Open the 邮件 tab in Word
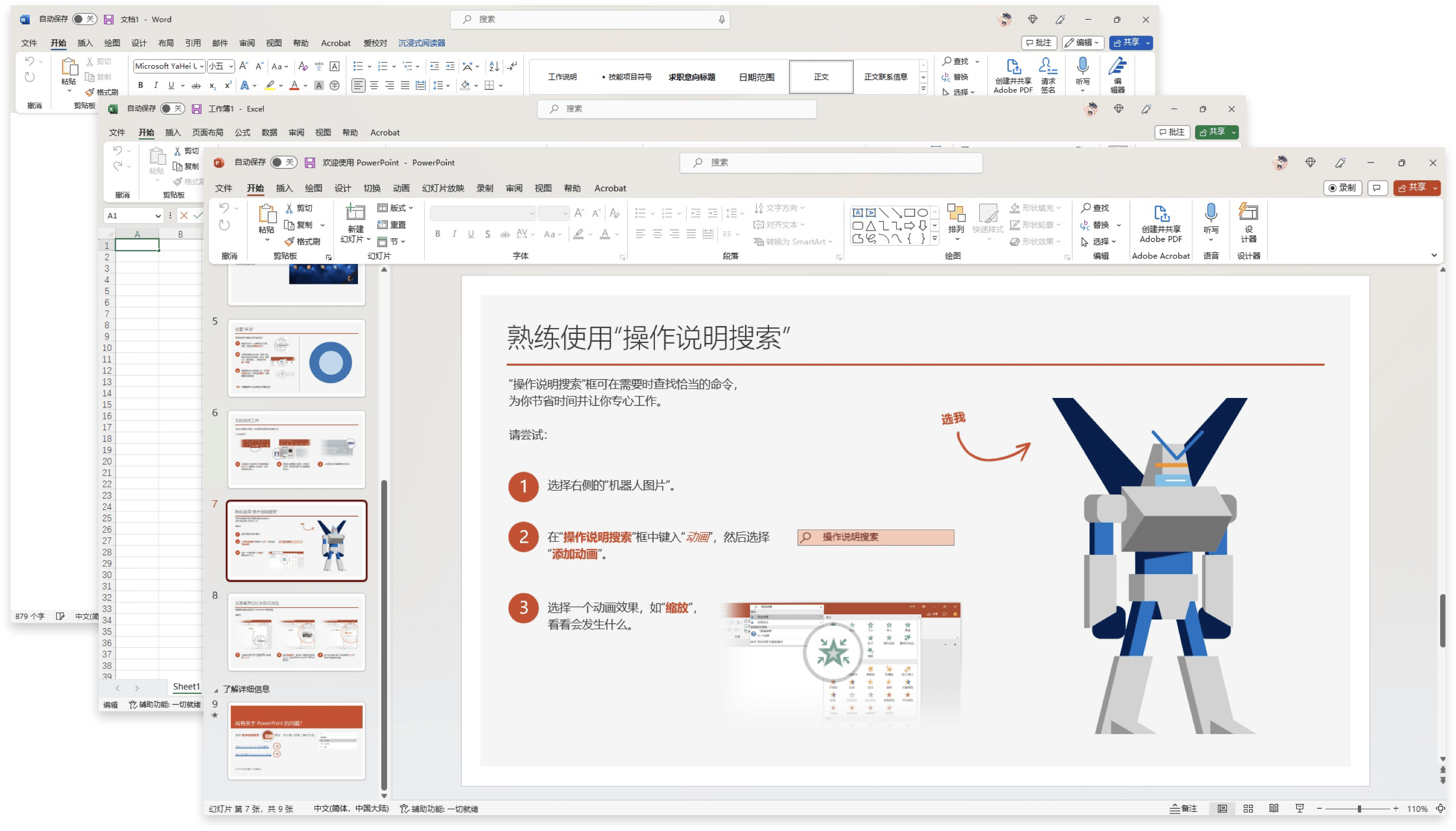 pos(220,43)
